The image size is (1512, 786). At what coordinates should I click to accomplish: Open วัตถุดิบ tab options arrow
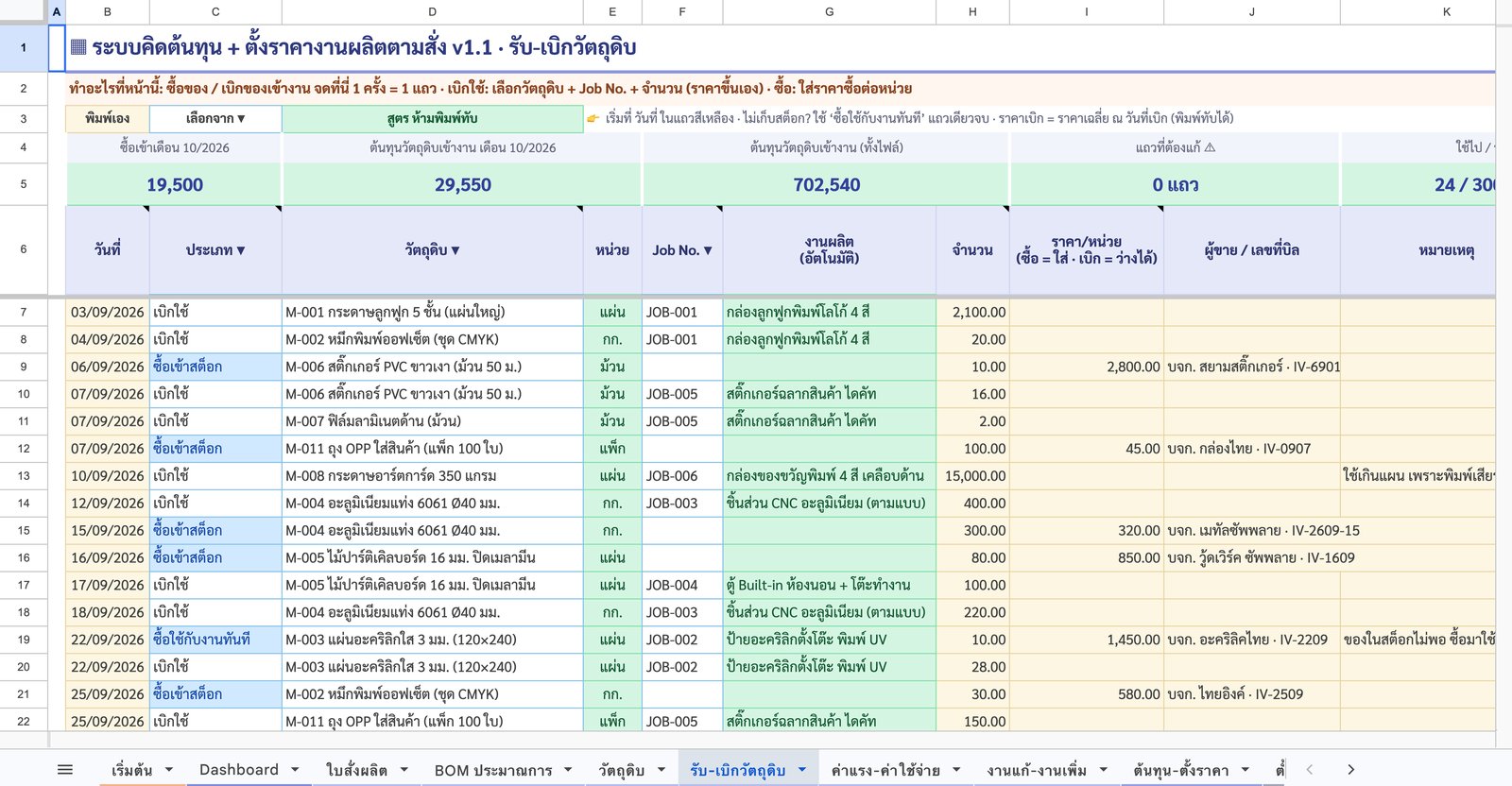pos(661,770)
